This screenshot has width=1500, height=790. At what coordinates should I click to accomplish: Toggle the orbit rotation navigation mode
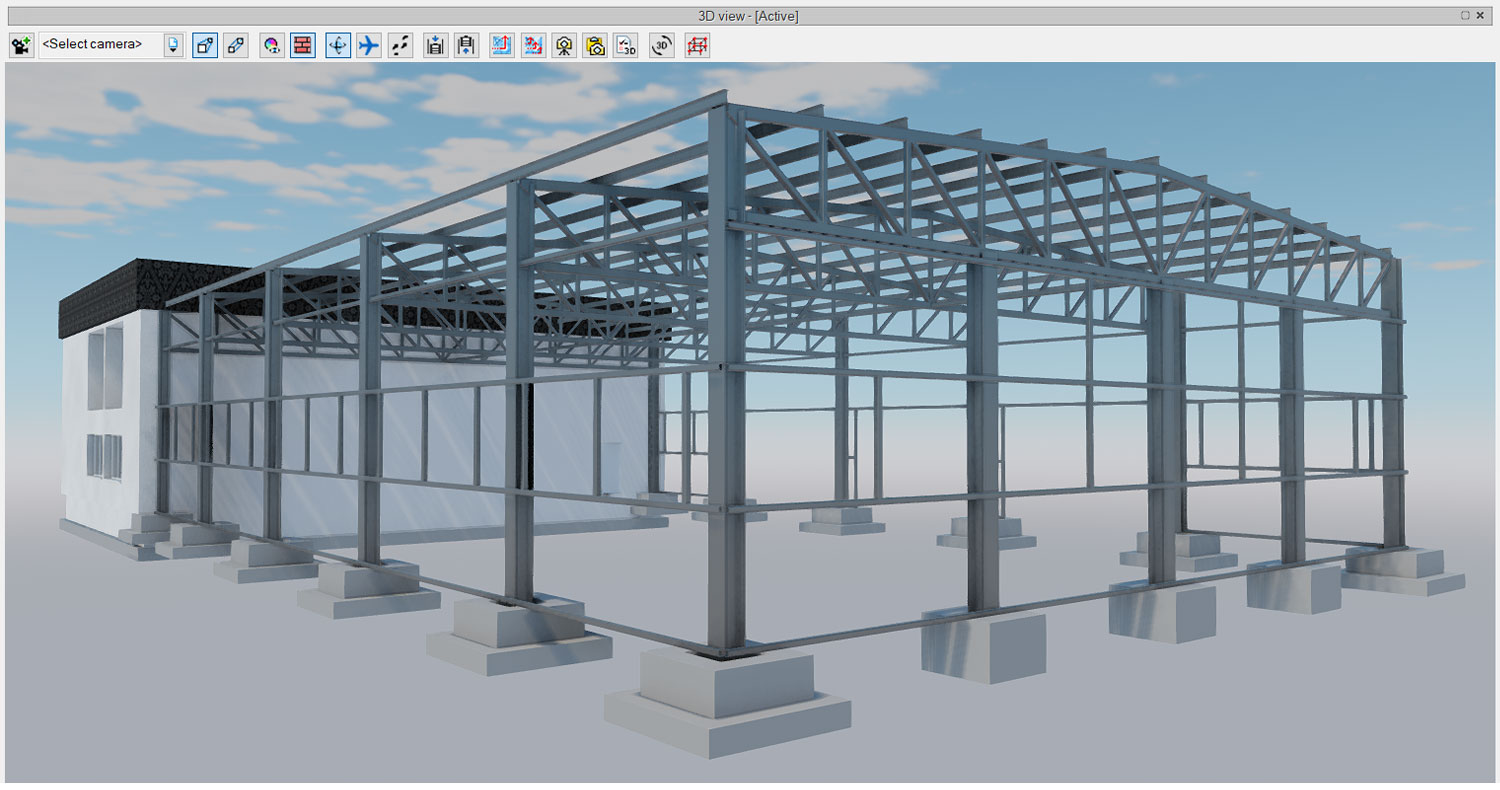(338, 45)
